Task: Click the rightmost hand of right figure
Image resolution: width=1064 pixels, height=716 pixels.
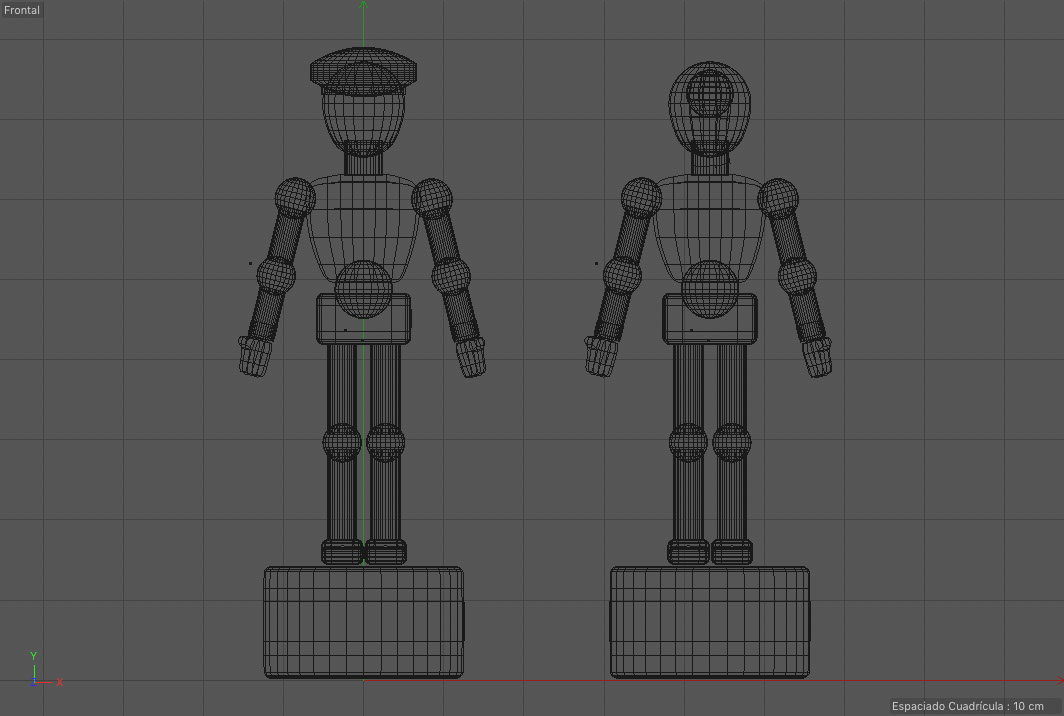Action: click(816, 356)
